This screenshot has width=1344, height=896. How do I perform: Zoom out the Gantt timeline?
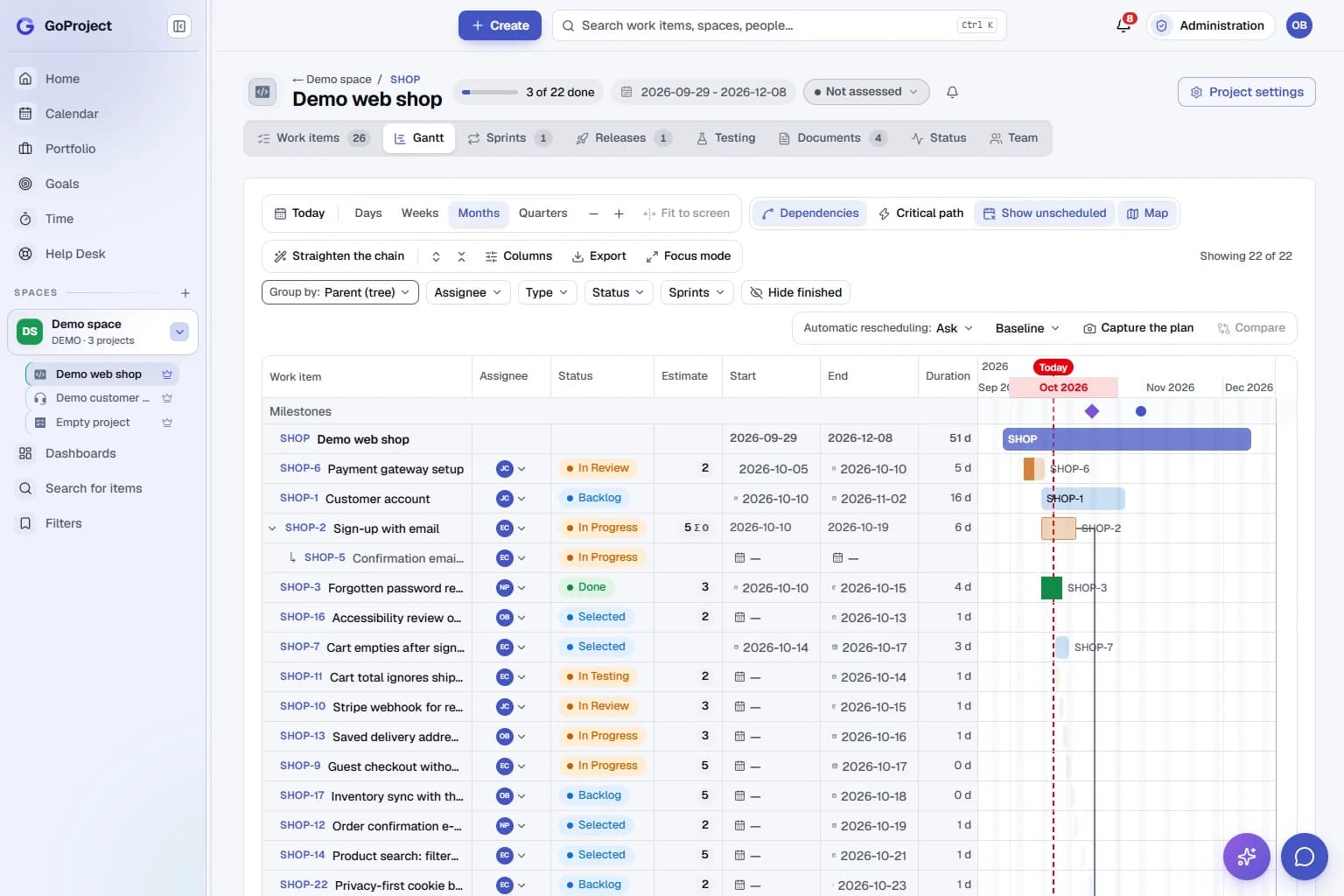(593, 213)
